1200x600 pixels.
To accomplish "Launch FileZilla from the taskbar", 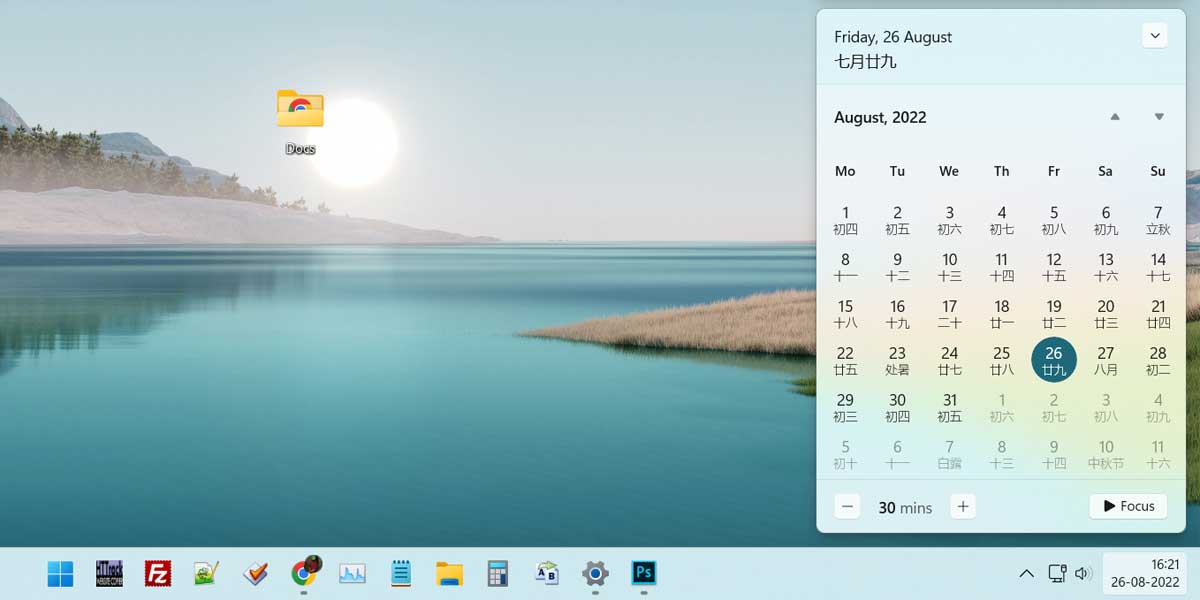I will click(x=158, y=573).
